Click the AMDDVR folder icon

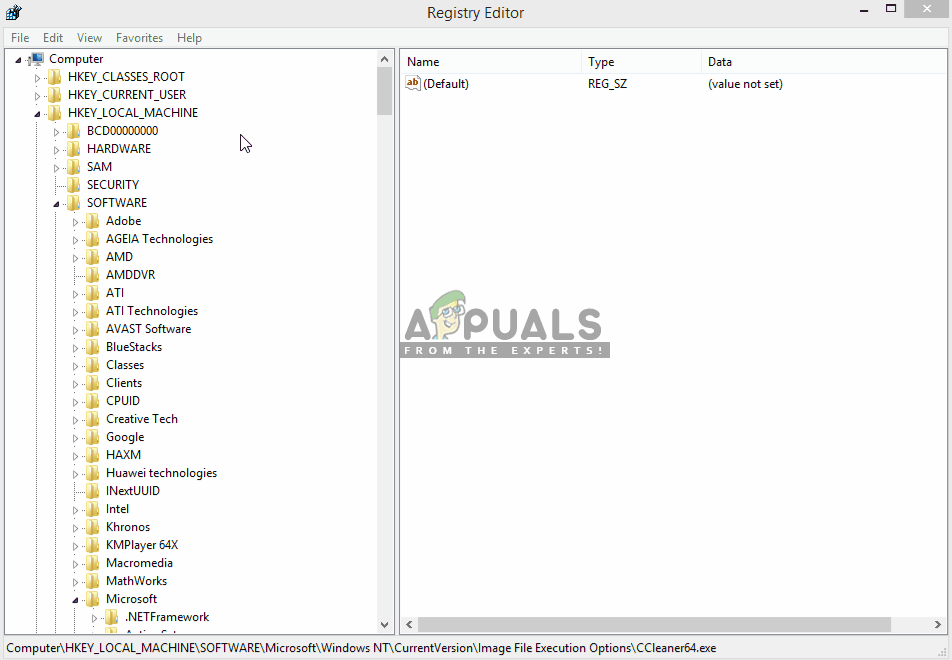click(92, 275)
